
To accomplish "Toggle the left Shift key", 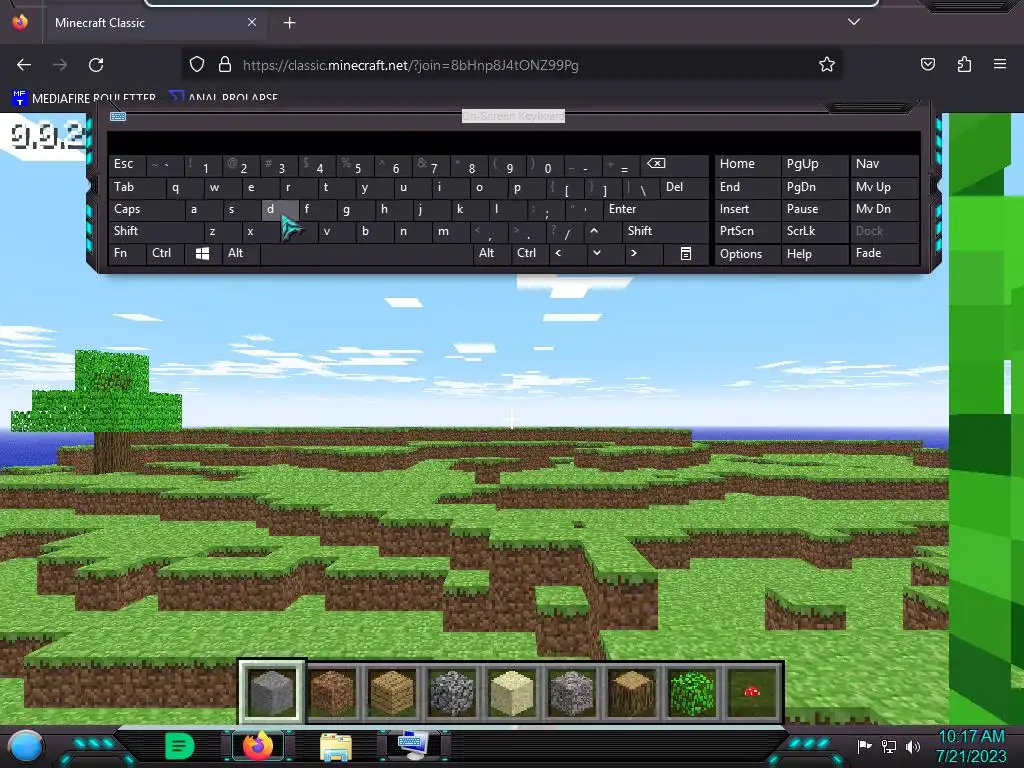I will (x=155, y=231).
